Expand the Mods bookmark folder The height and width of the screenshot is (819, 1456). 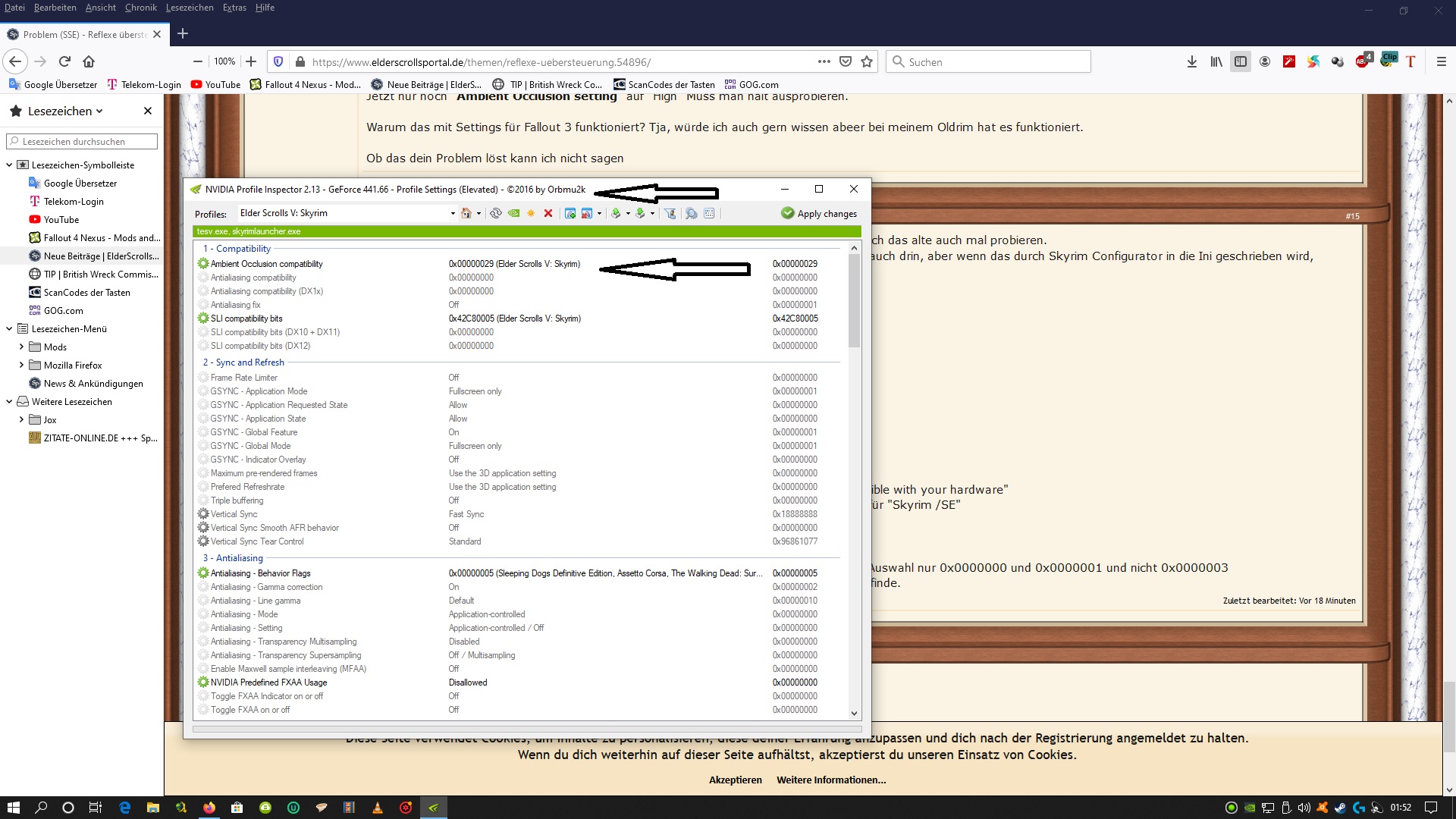(x=21, y=347)
